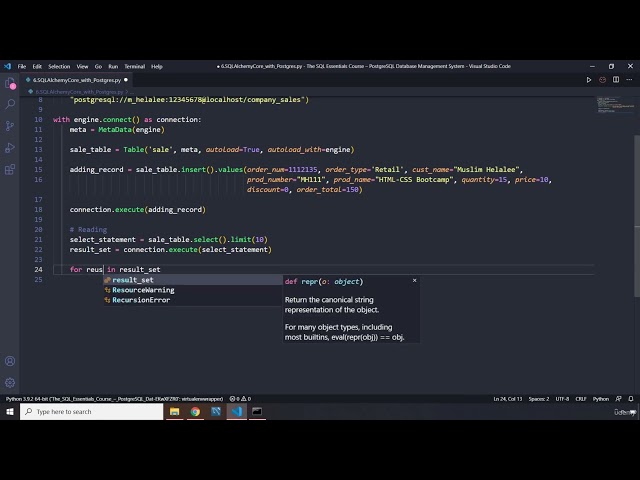Click the red face icon in editor toolbar
Viewport: 640px width, 480px height.
[x=602, y=80]
